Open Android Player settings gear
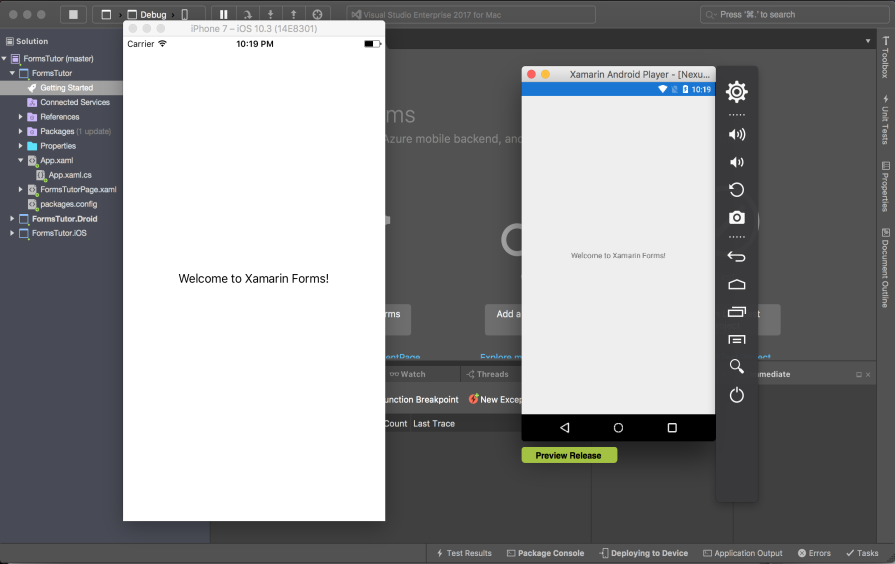Image resolution: width=895 pixels, height=564 pixels. pos(736,91)
